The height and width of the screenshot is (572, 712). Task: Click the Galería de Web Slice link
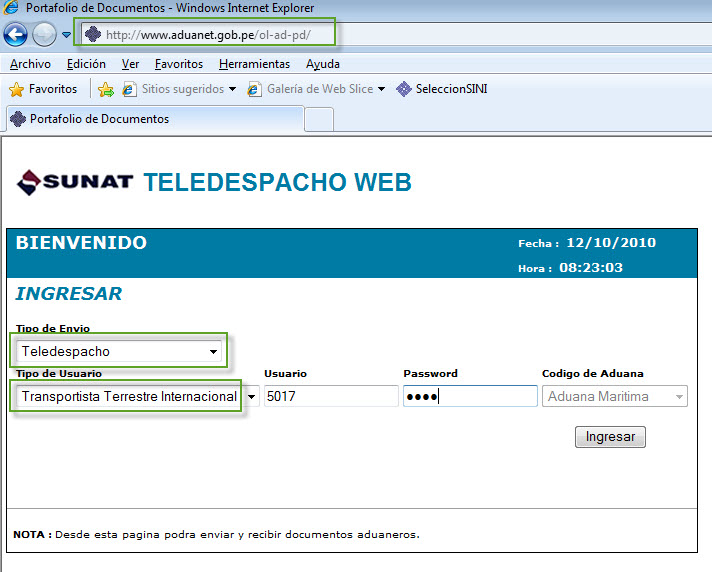tap(320, 89)
